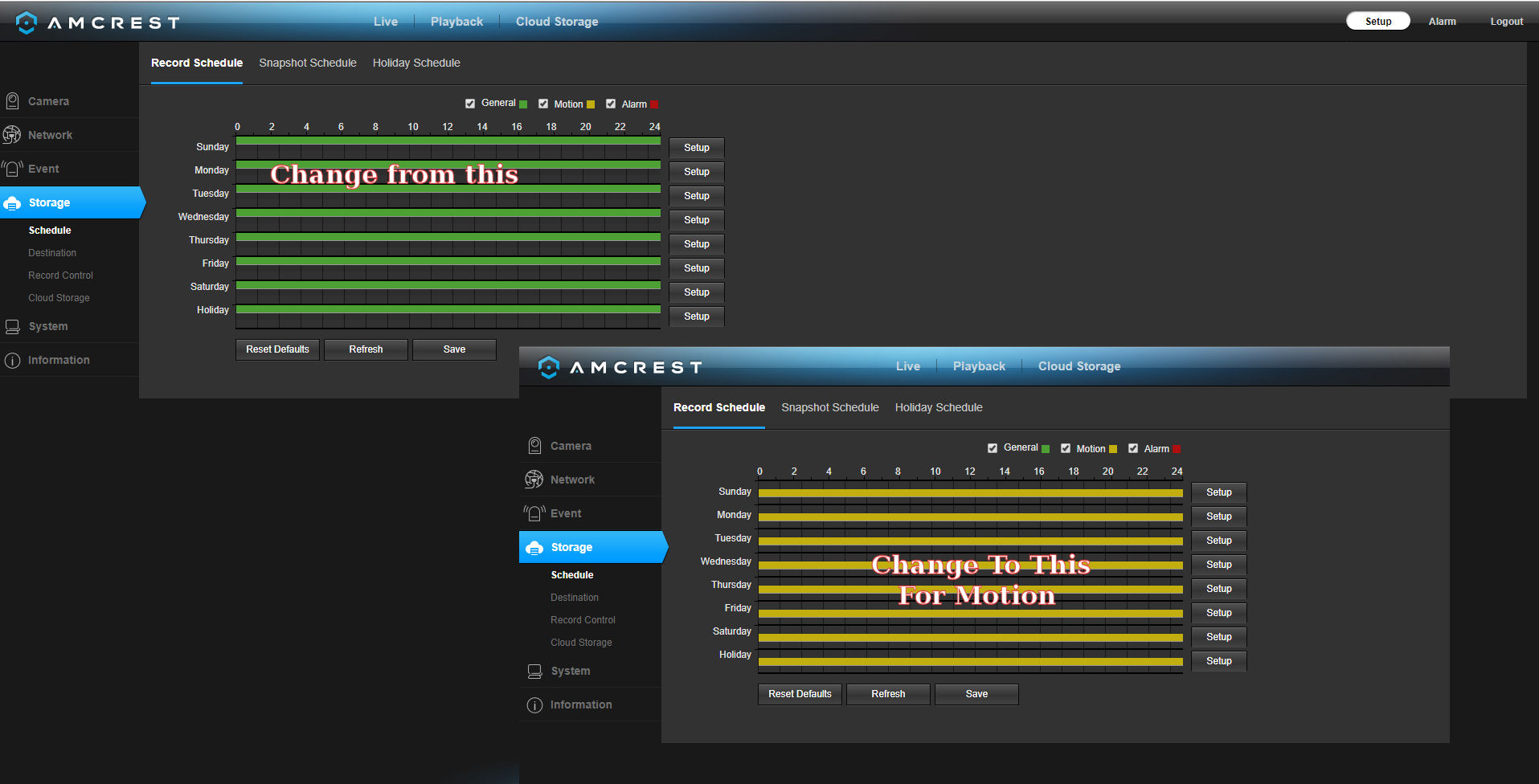This screenshot has width=1539, height=784.
Task: Click Information icon in lower overlay sidebar
Action: click(534, 705)
